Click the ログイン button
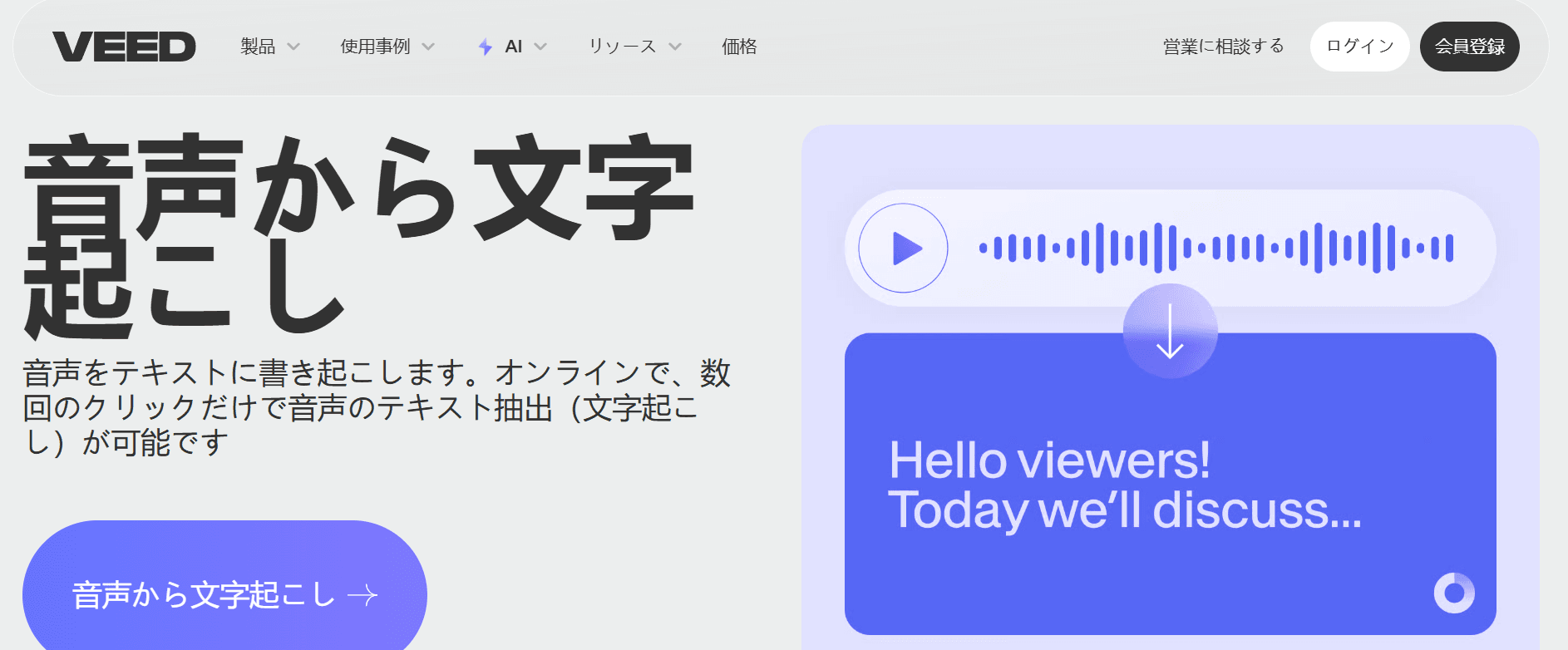 pyautogui.click(x=1359, y=47)
